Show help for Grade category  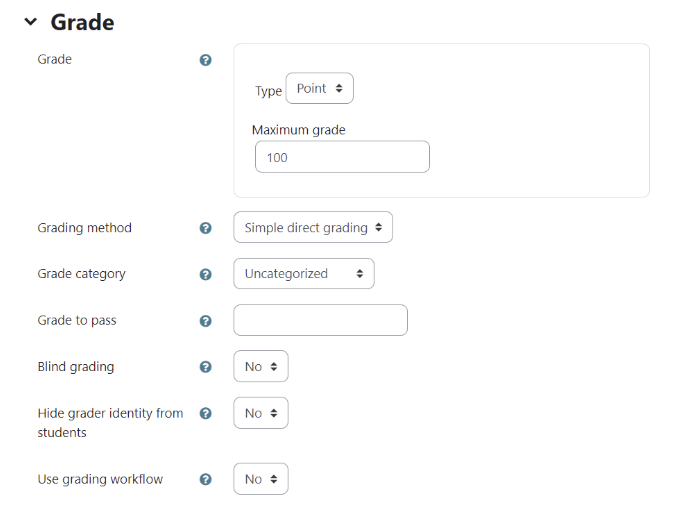206,274
